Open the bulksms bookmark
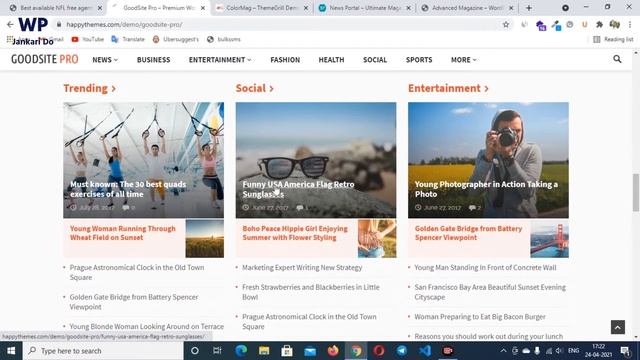 [224, 39]
